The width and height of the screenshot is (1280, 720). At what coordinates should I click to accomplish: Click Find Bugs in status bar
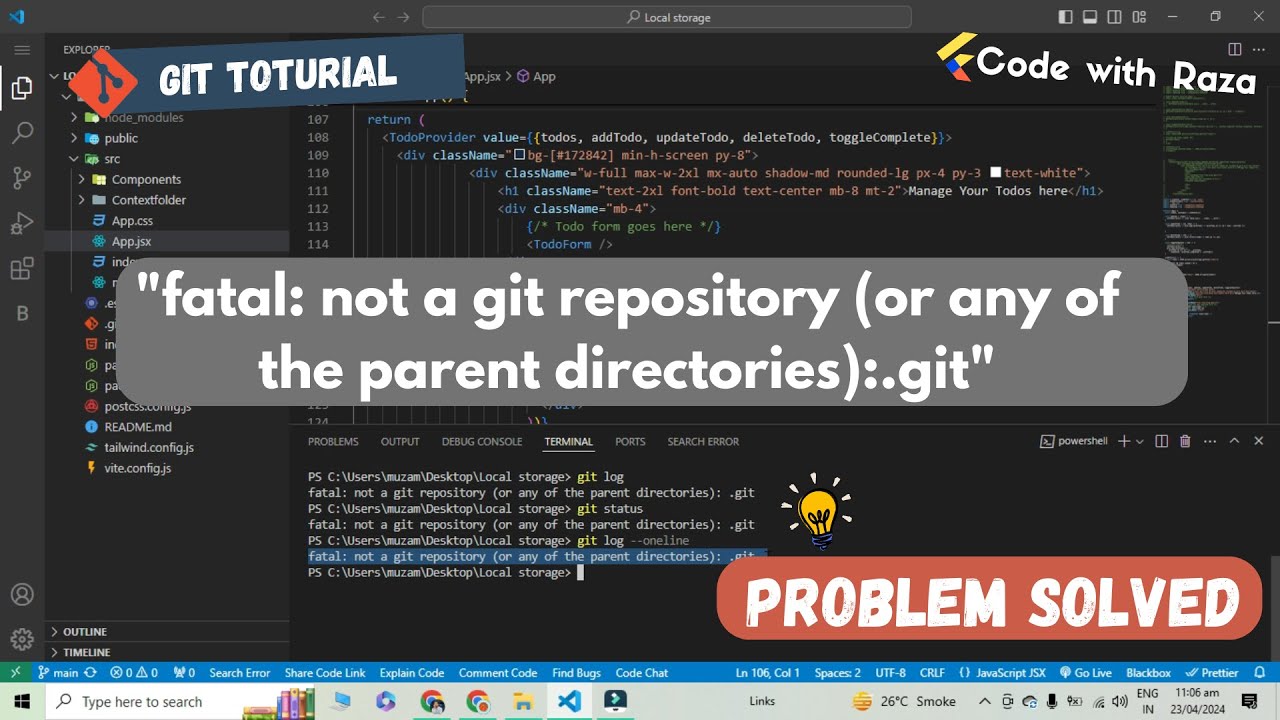pos(576,673)
